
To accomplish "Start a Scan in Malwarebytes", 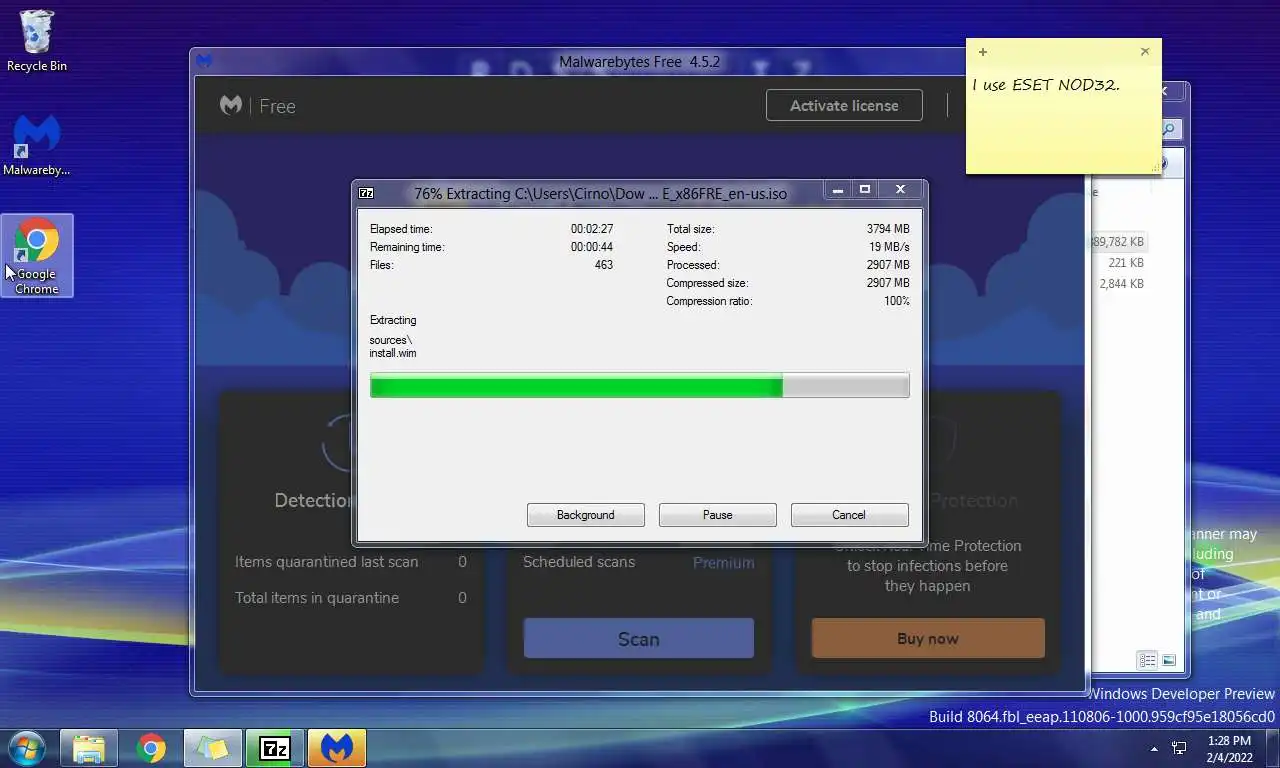I will coord(639,639).
